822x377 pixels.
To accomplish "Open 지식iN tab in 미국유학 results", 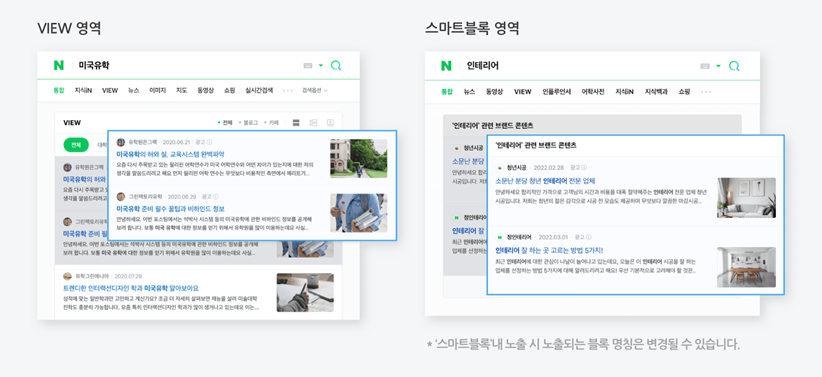I will tap(83, 90).
